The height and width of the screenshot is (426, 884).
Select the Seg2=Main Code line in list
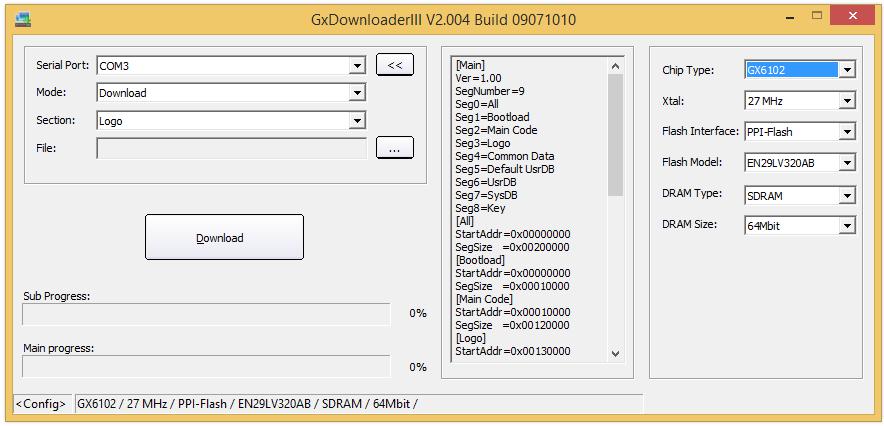coord(496,130)
